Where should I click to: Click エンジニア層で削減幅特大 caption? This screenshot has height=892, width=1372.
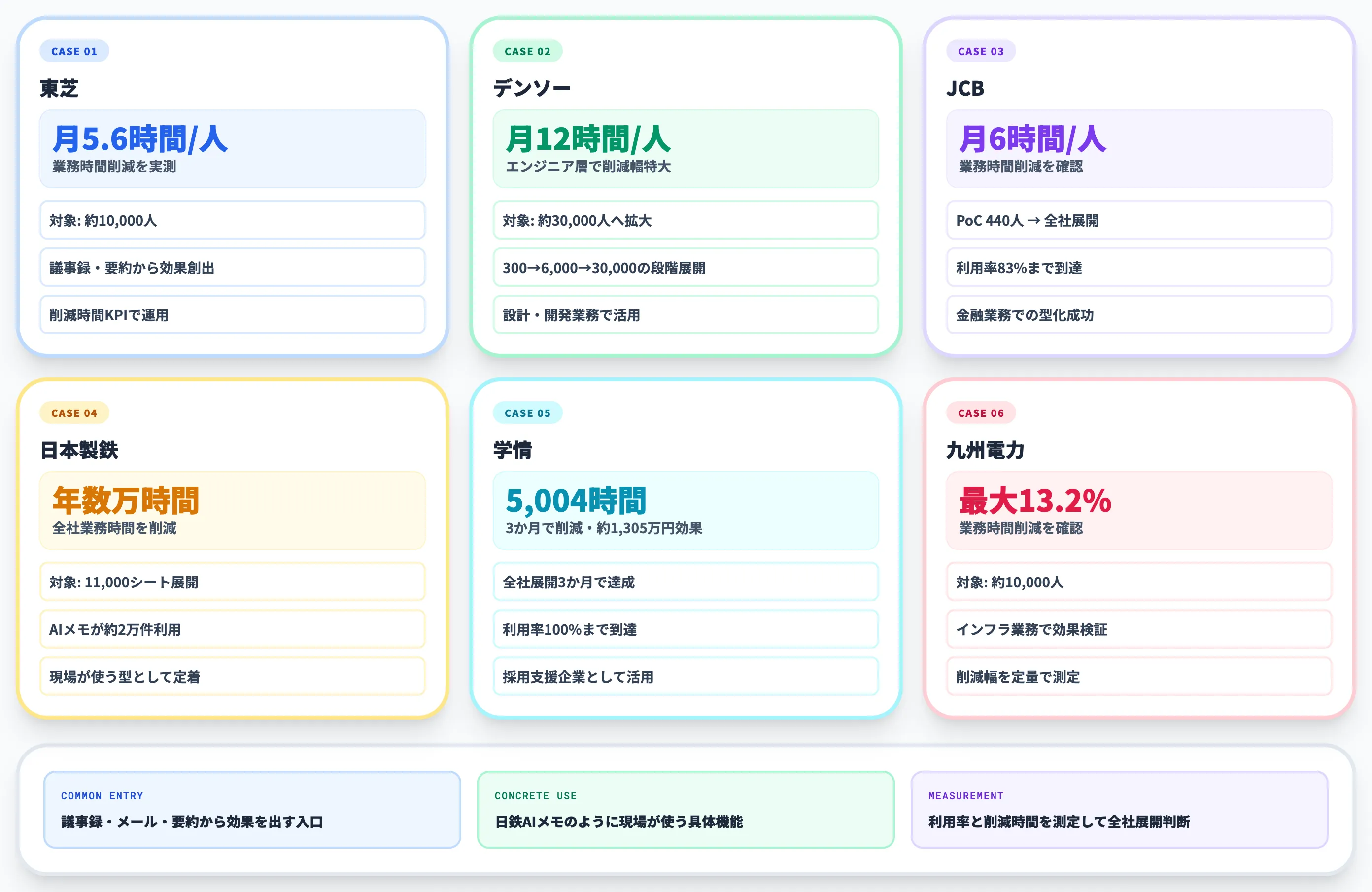click(588, 167)
